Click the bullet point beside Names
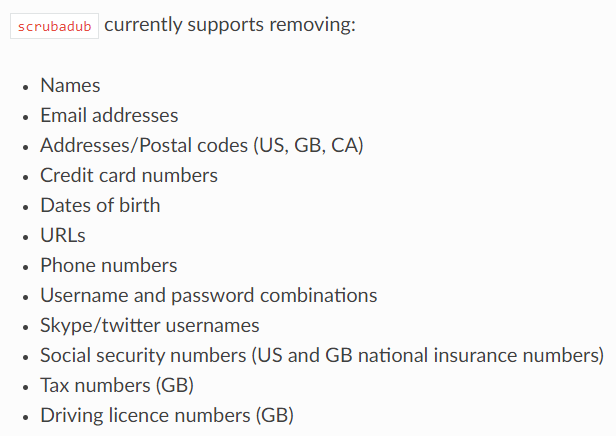 tap(26, 87)
